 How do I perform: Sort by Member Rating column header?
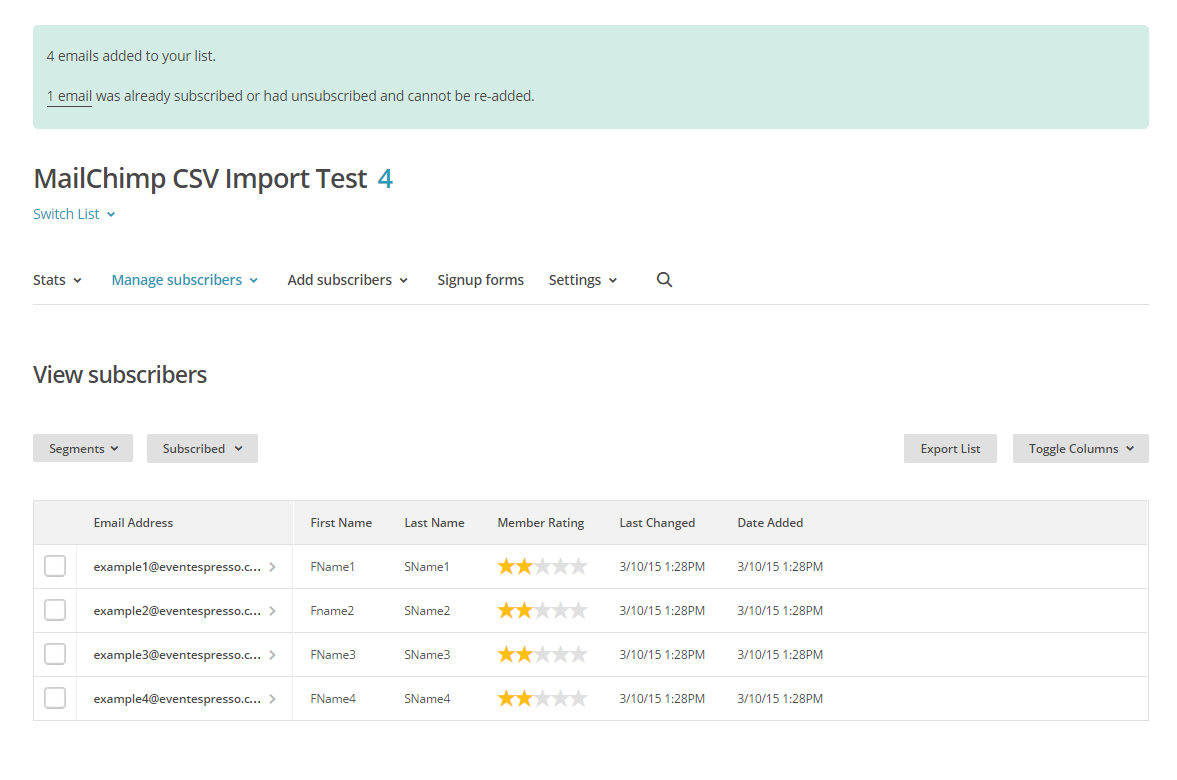pyautogui.click(x=540, y=523)
